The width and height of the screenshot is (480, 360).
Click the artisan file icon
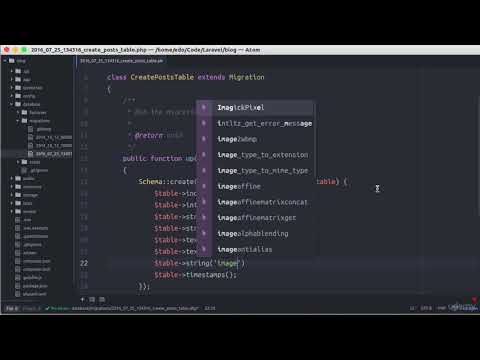click(18, 253)
